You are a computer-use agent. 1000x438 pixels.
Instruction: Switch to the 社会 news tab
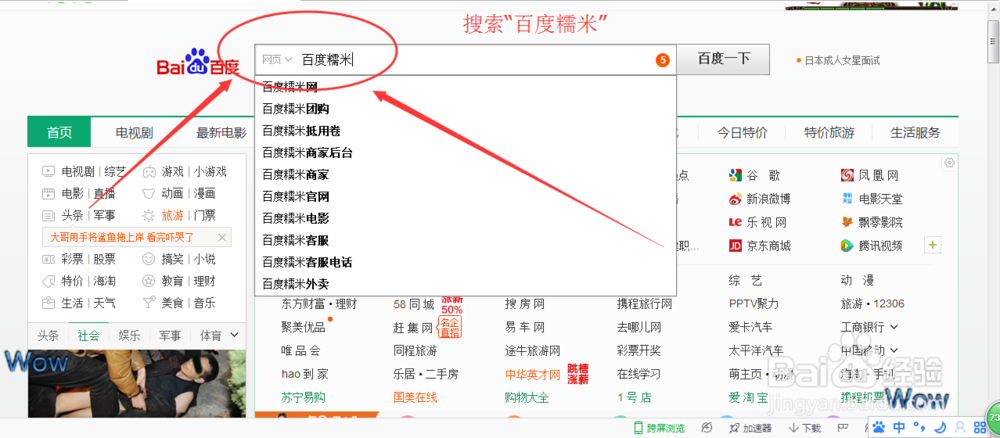89,335
